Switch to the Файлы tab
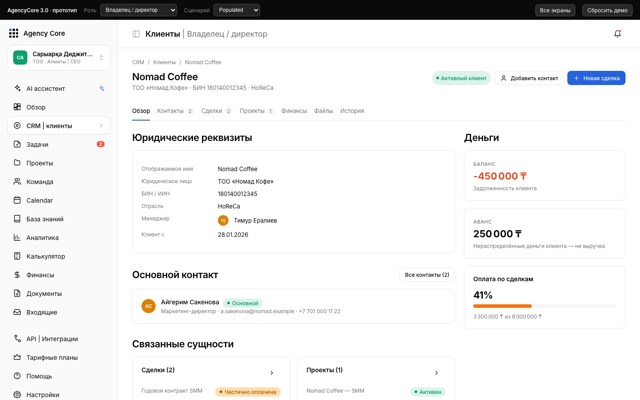Viewport: 640px width, 400px height. pos(323,111)
